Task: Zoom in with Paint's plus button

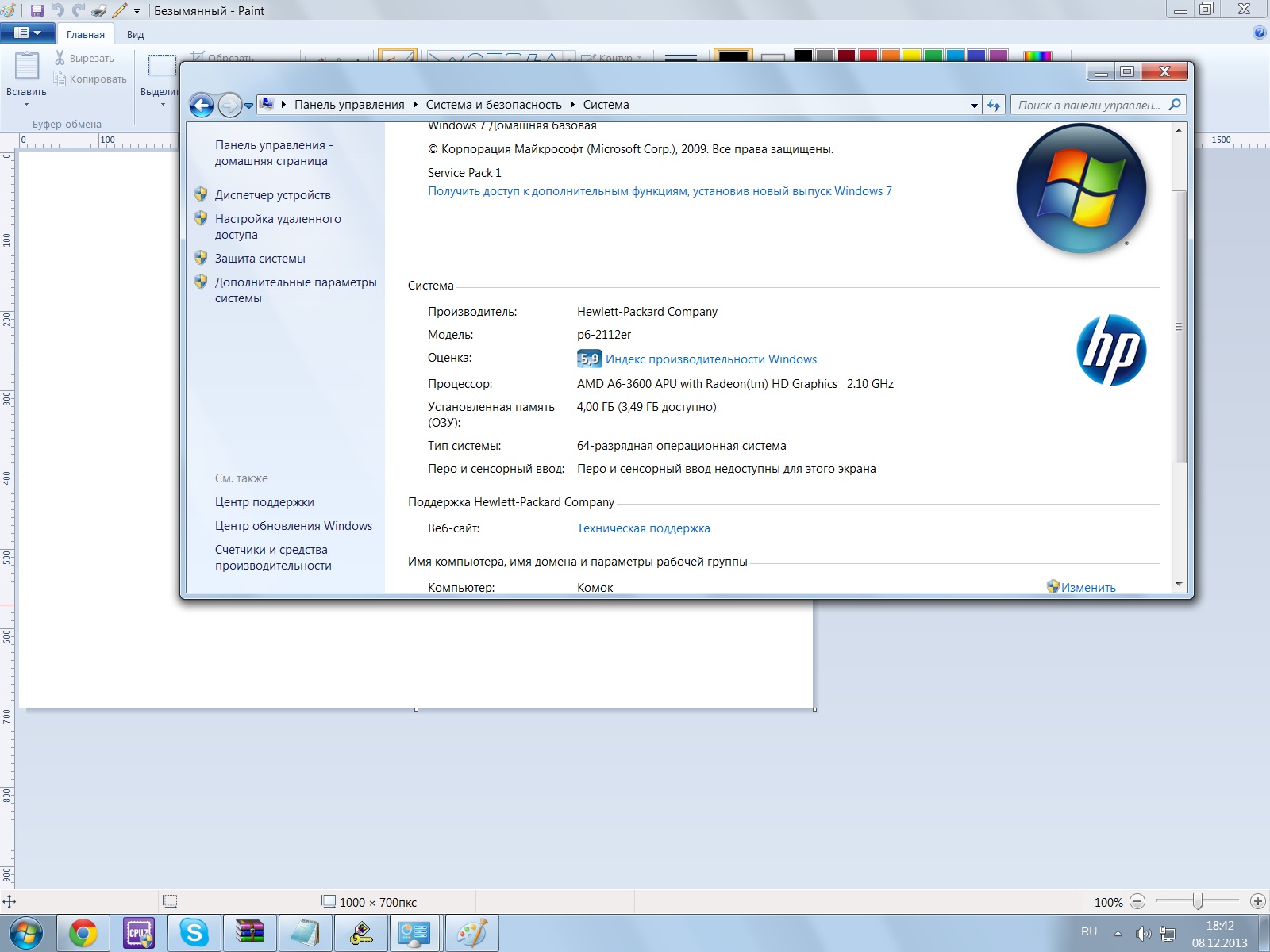Action: [1257, 901]
